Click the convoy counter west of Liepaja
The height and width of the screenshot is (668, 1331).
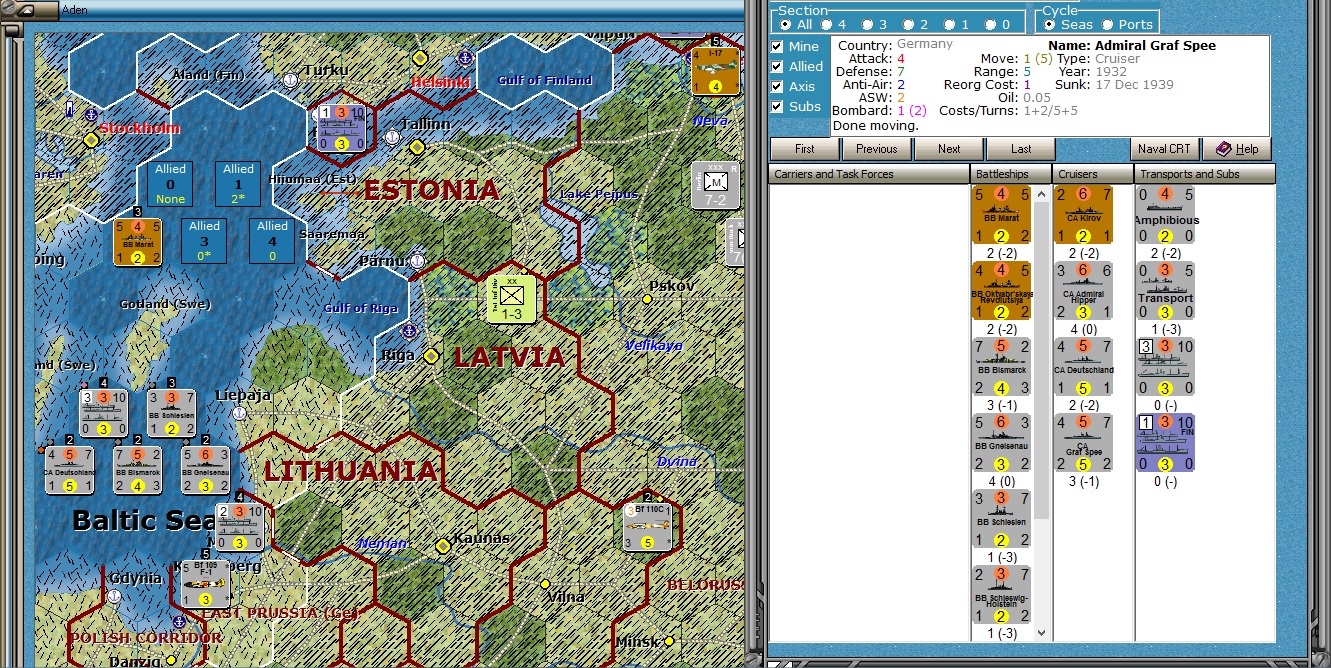coord(103,413)
